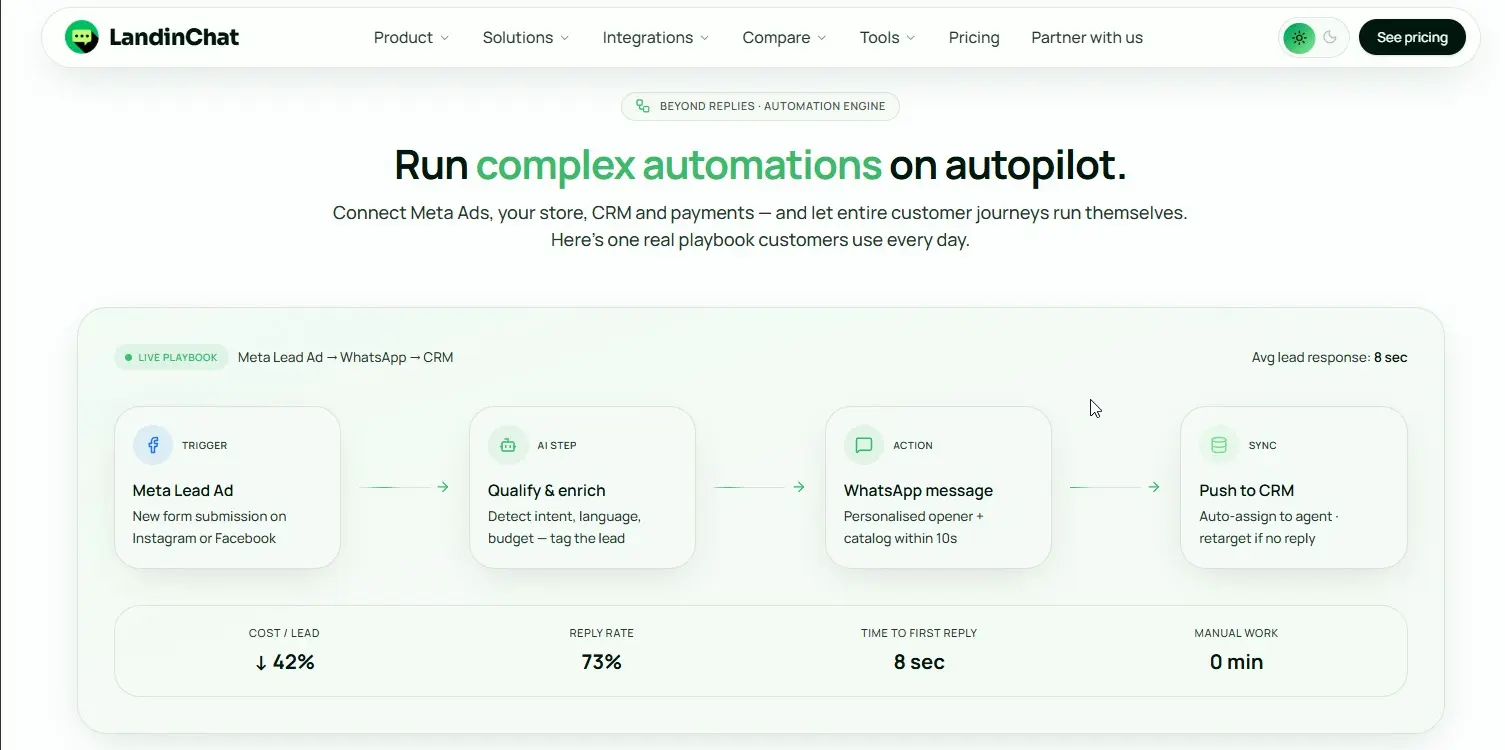The height and width of the screenshot is (750, 1505).
Task: Select the Meta Lead Ad card title
Action: (x=183, y=490)
